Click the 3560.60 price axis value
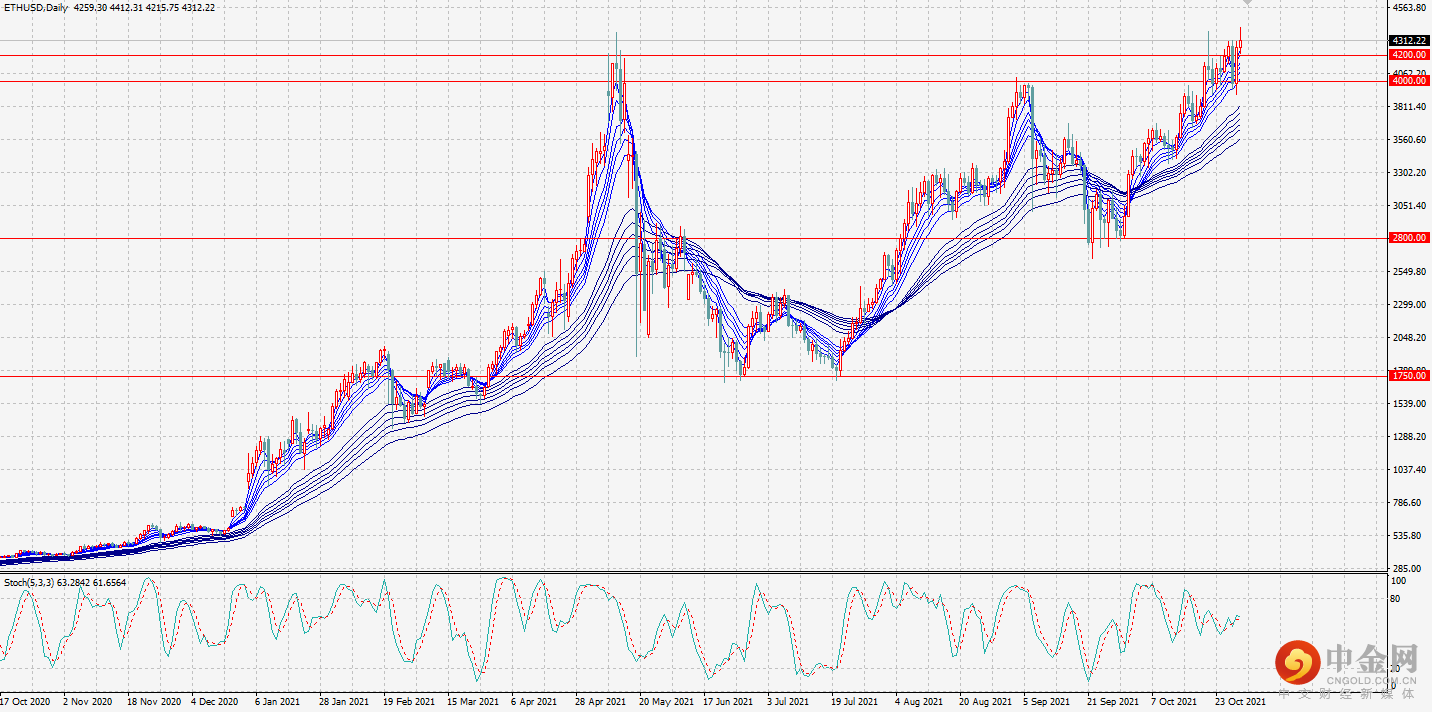This screenshot has height=712, width=1432. [x=1408, y=140]
